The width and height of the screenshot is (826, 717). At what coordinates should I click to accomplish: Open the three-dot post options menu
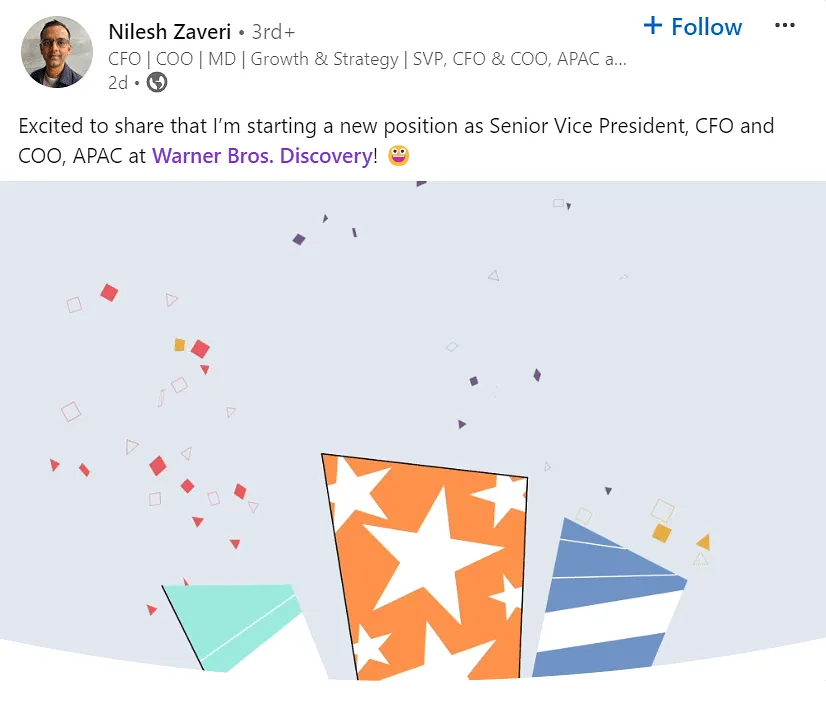[x=785, y=26]
